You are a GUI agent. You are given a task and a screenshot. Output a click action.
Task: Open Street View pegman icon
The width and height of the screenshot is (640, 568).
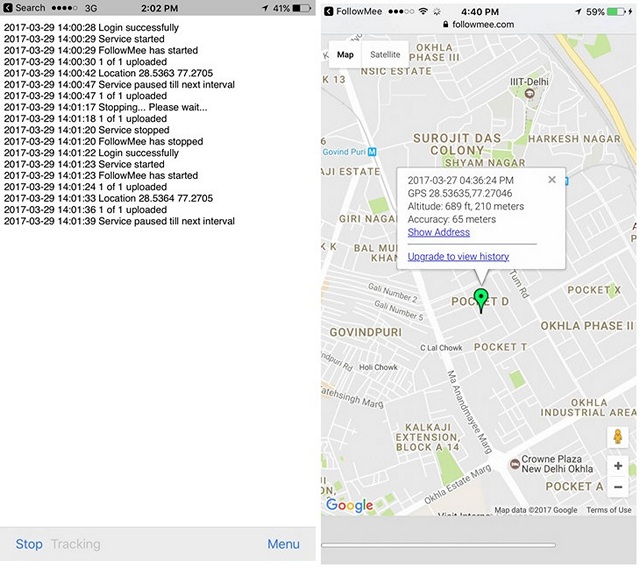pyautogui.click(x=618, y=437)
